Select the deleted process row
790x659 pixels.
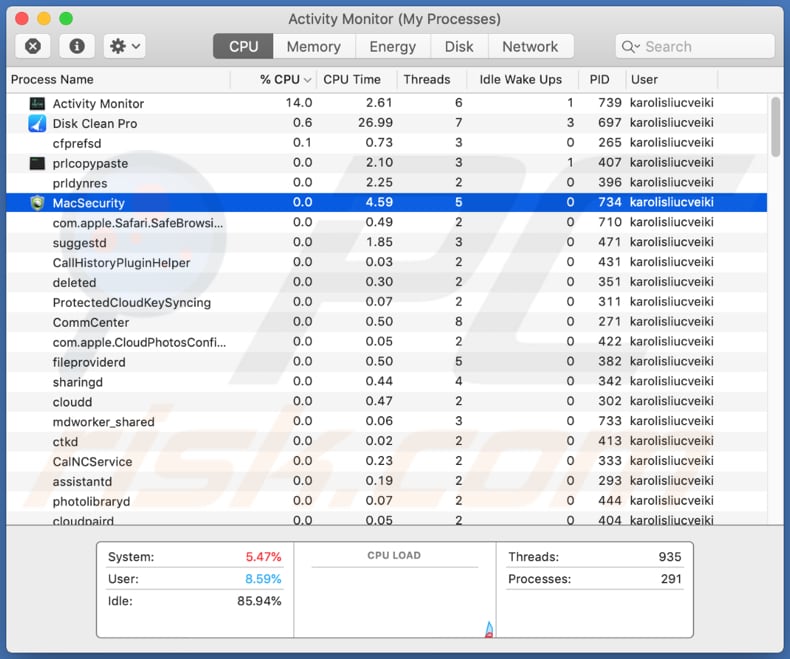point(387,282)
